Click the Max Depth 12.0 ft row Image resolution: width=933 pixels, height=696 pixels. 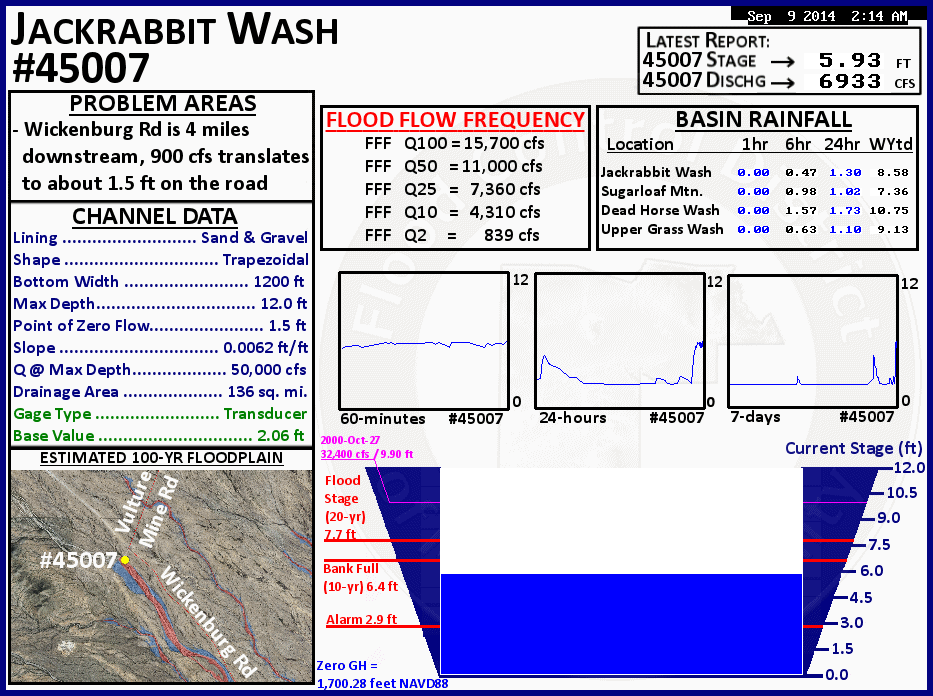tap(160, 304)
